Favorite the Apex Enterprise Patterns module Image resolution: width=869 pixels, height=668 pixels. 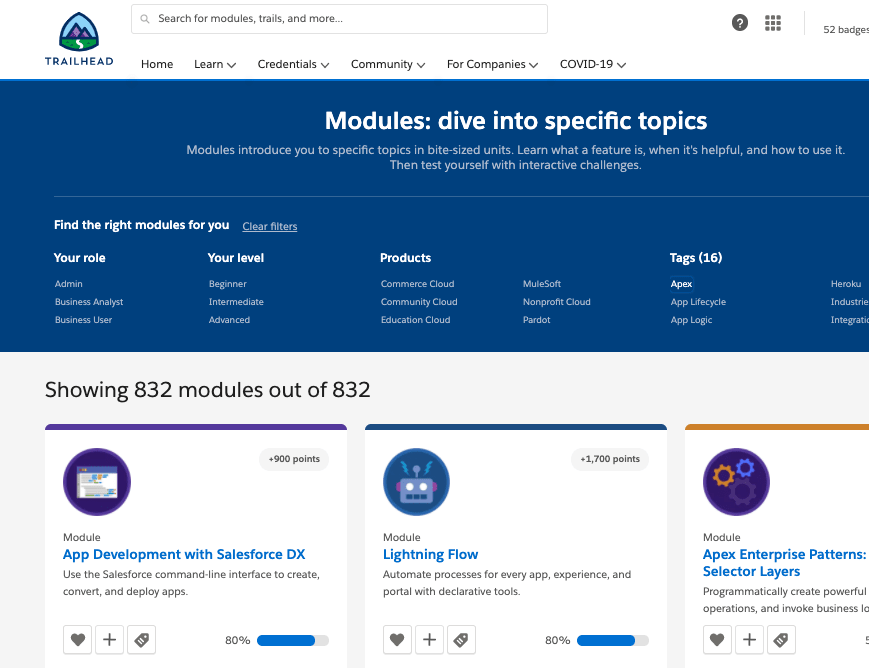tap(717, 640)
